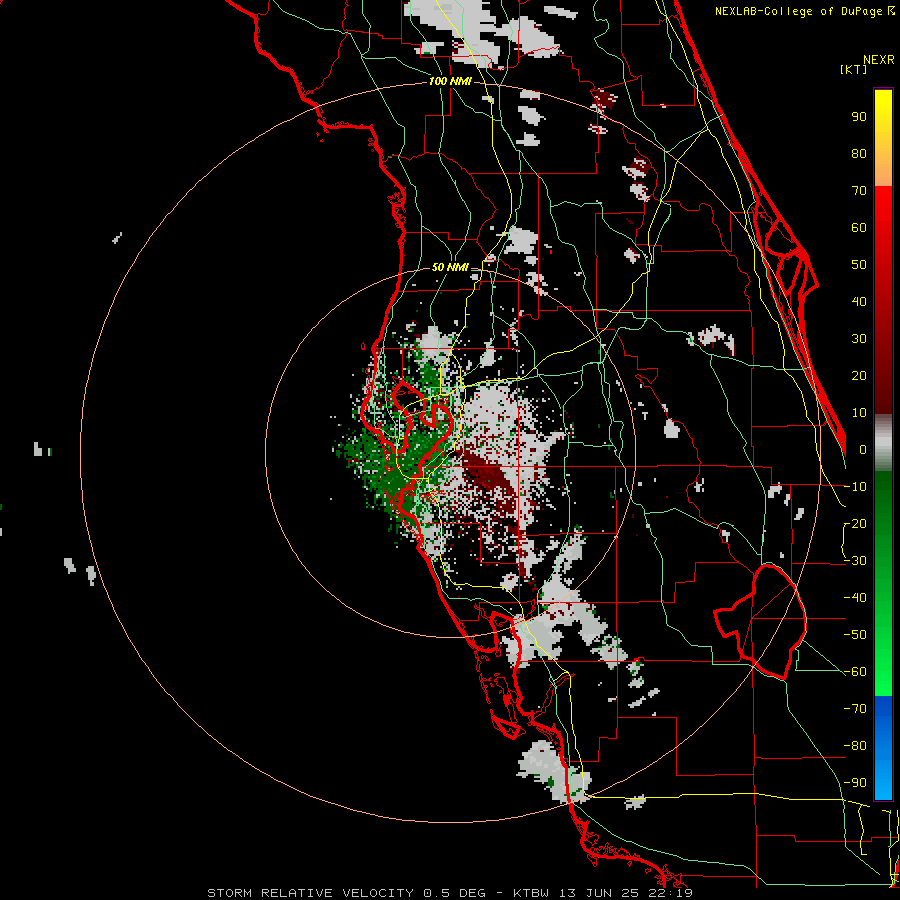Click the -80 value on the velocity scale

[x=855, y=746]
